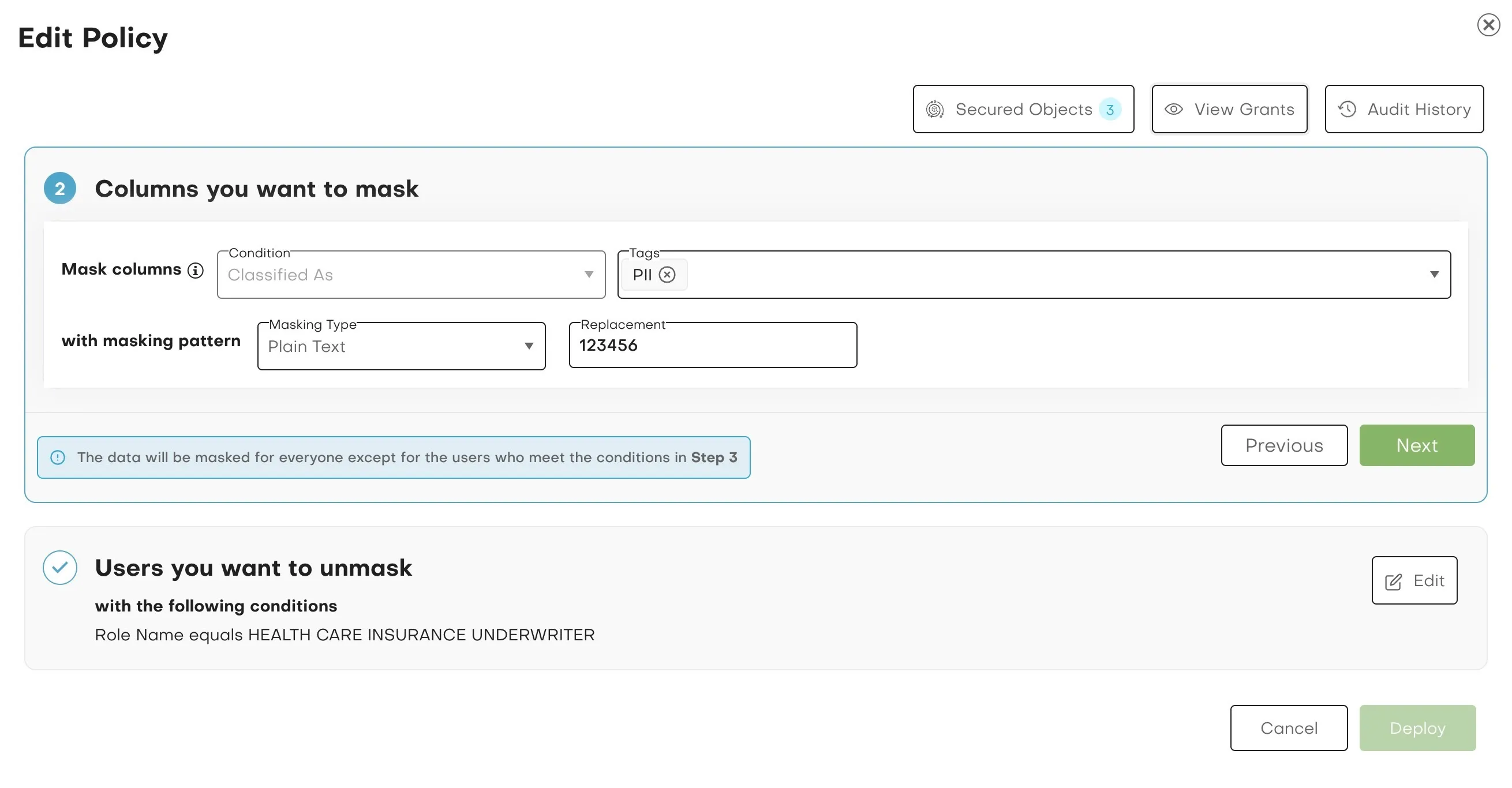1512x788 pixels.
Task: Click the pencil icon on the Edit button
Action: point(1394,581)
